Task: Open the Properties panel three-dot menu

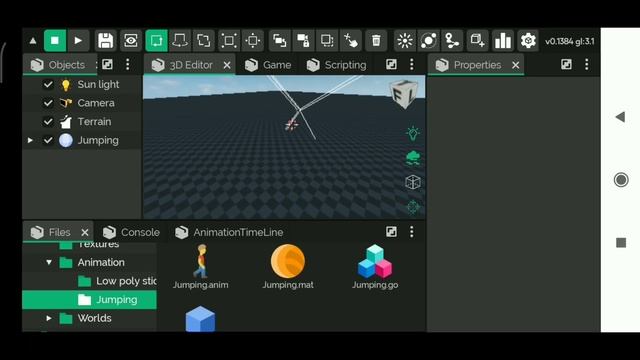Action: click(587, 64)
